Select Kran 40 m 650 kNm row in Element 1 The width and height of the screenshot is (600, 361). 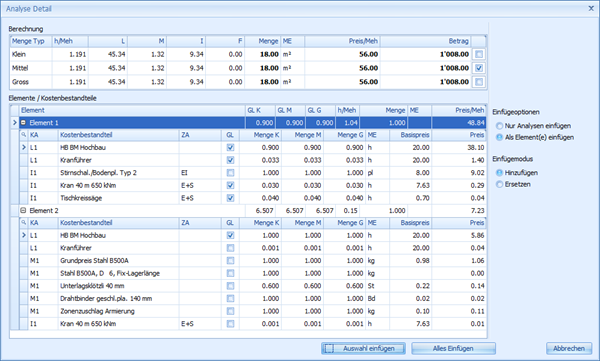(x=253, y=185)
